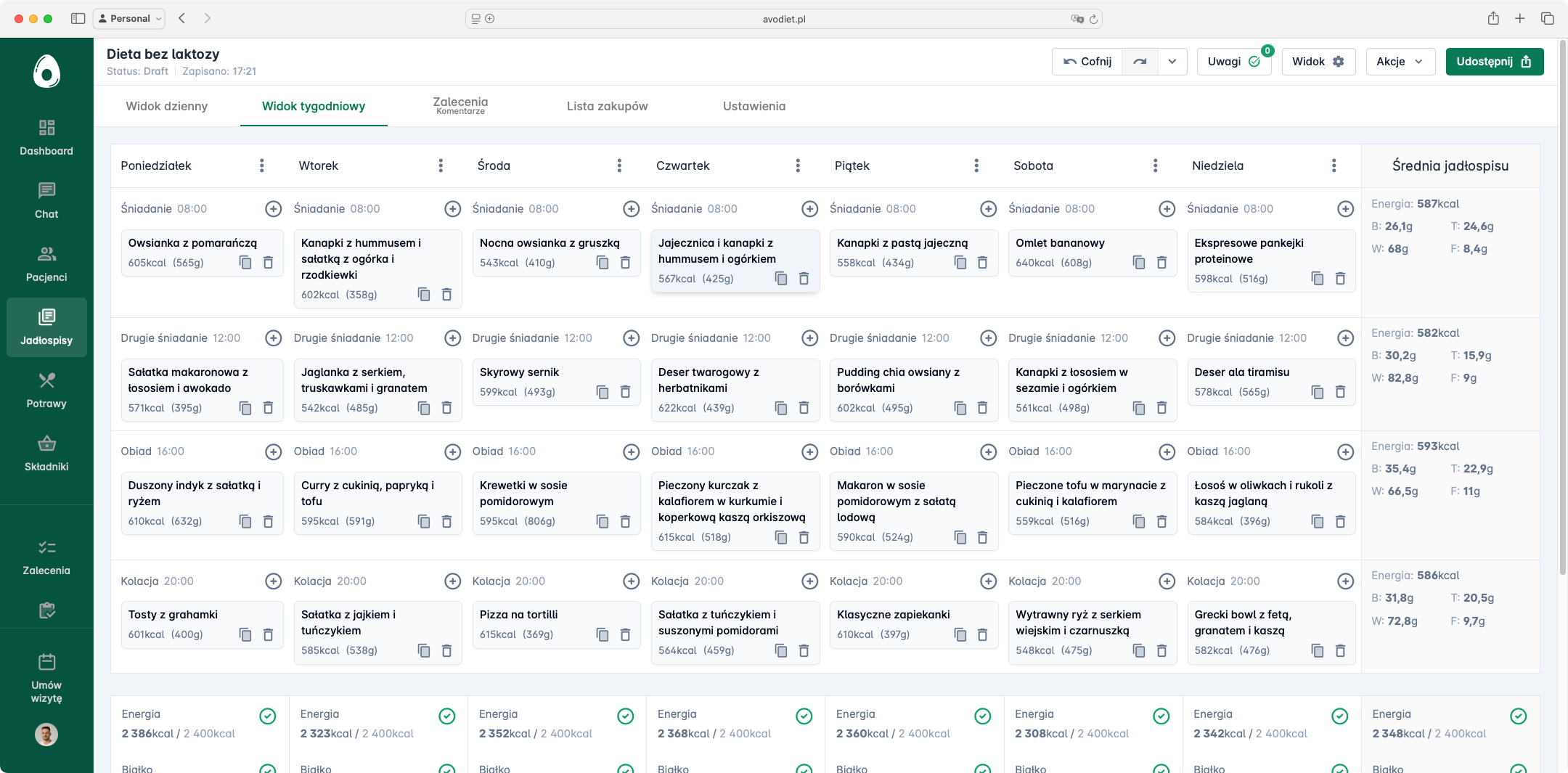
Task: Copy the Omlet bananowy meal
Action: (x=1138, y=263)
